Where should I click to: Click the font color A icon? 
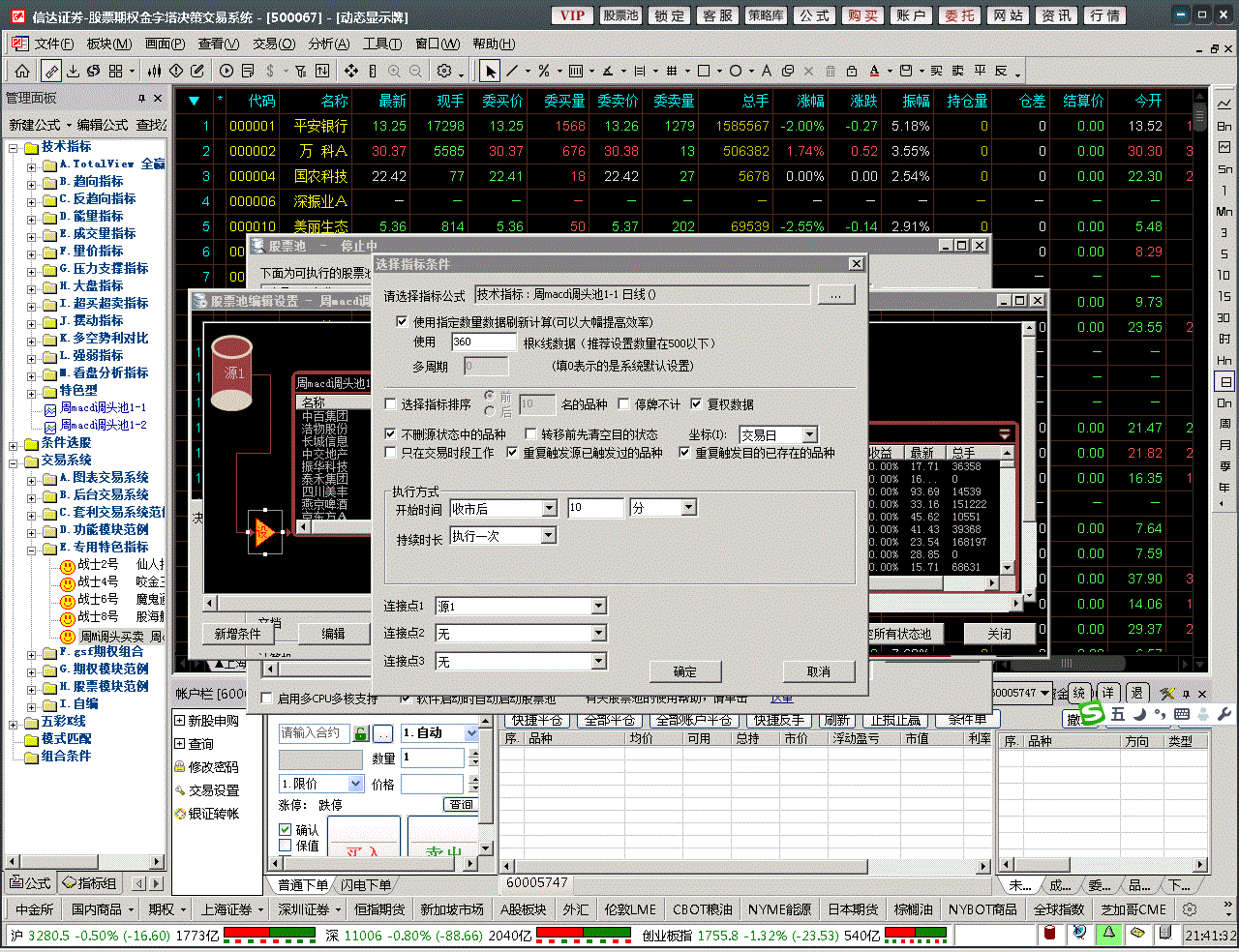pos(874,71)
